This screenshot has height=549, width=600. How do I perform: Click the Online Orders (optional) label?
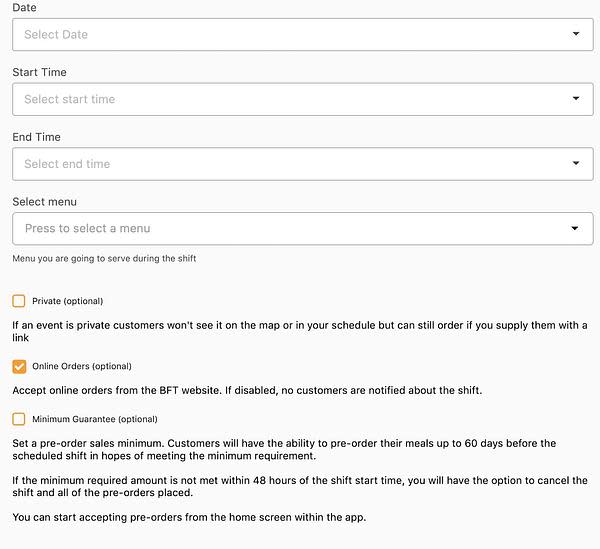(82, 366)
